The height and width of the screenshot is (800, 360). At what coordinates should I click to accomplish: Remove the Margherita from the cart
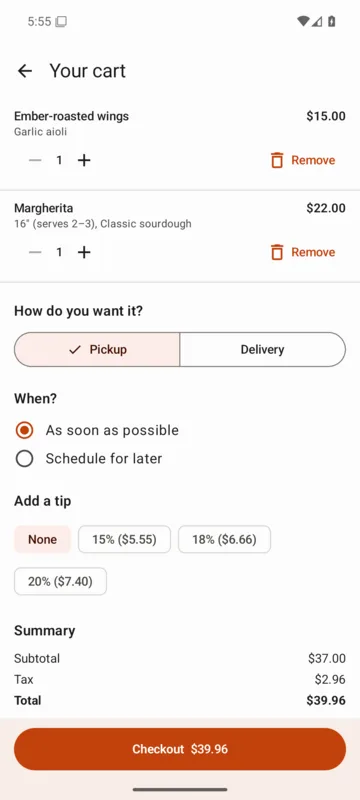302,252
